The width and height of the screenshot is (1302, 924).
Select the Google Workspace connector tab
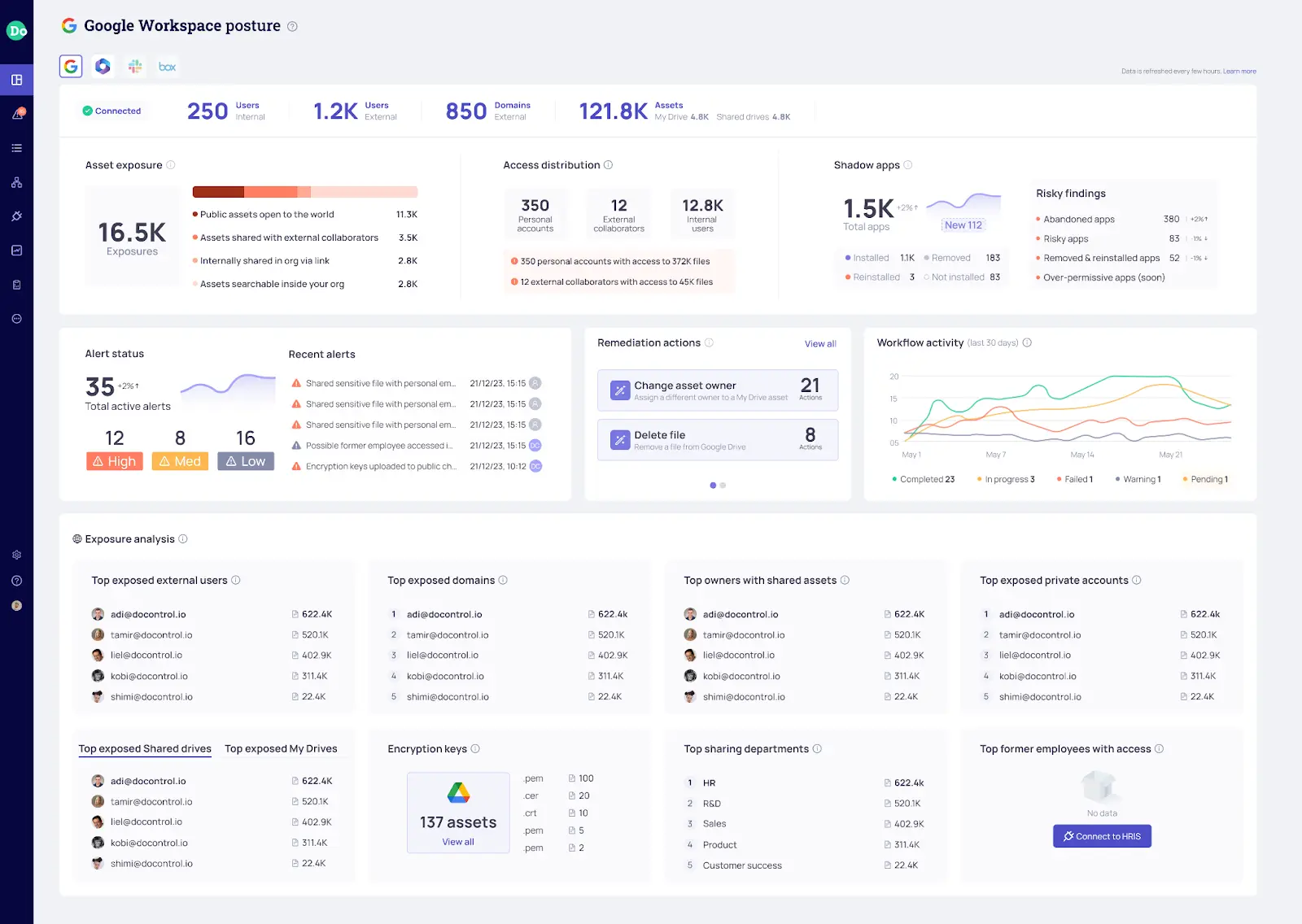pyautogui.click(x=70, y=66)
